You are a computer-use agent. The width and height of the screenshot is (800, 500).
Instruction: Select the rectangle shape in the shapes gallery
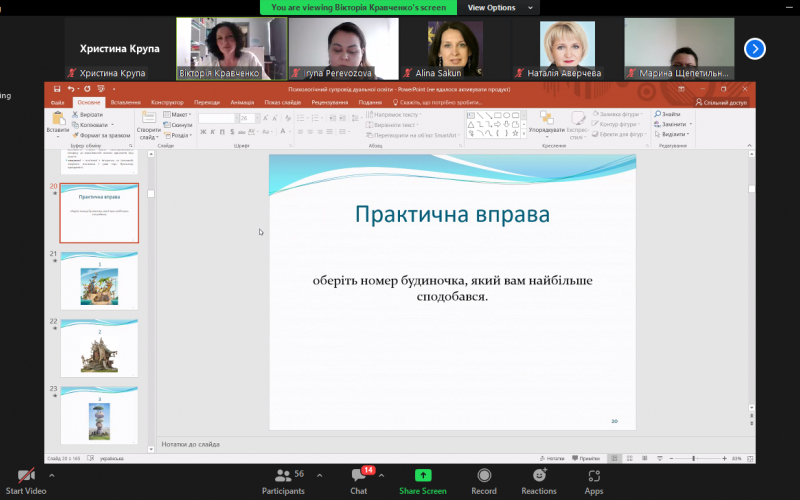497,116
